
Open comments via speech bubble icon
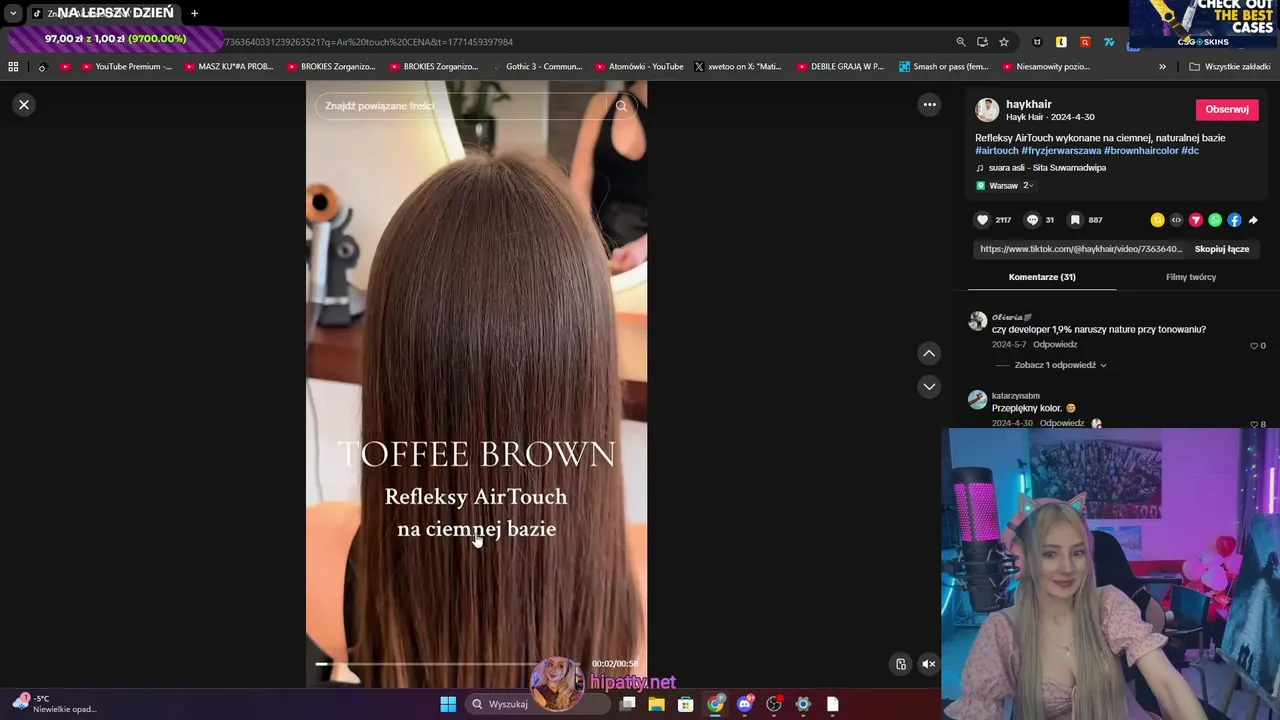point(1033,220)
